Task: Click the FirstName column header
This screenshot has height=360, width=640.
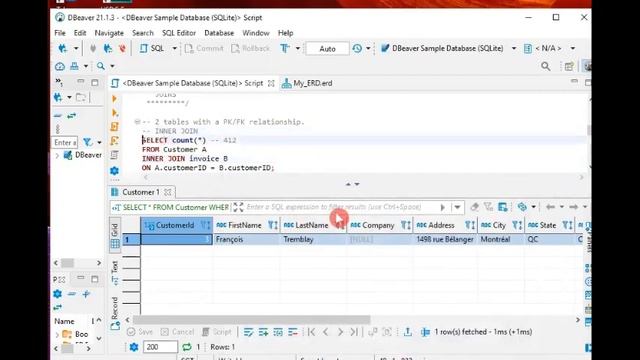Action: click(x=247, y=225)
